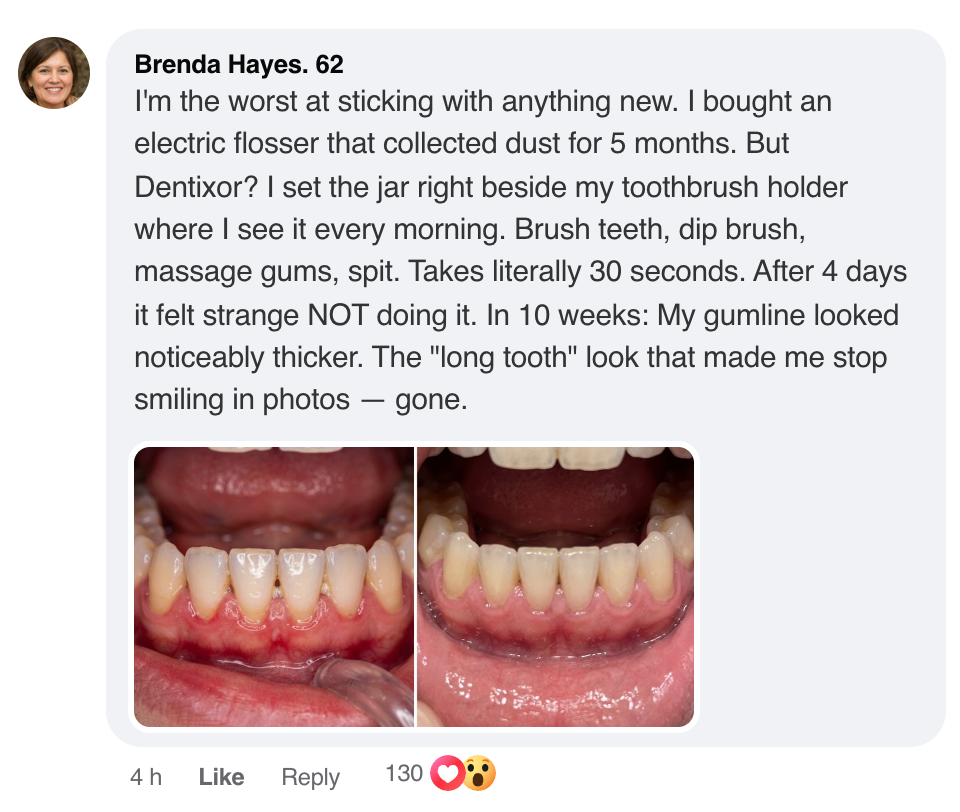
Task: Open the Reply option for this comment
Action: [x=310, y=777]
